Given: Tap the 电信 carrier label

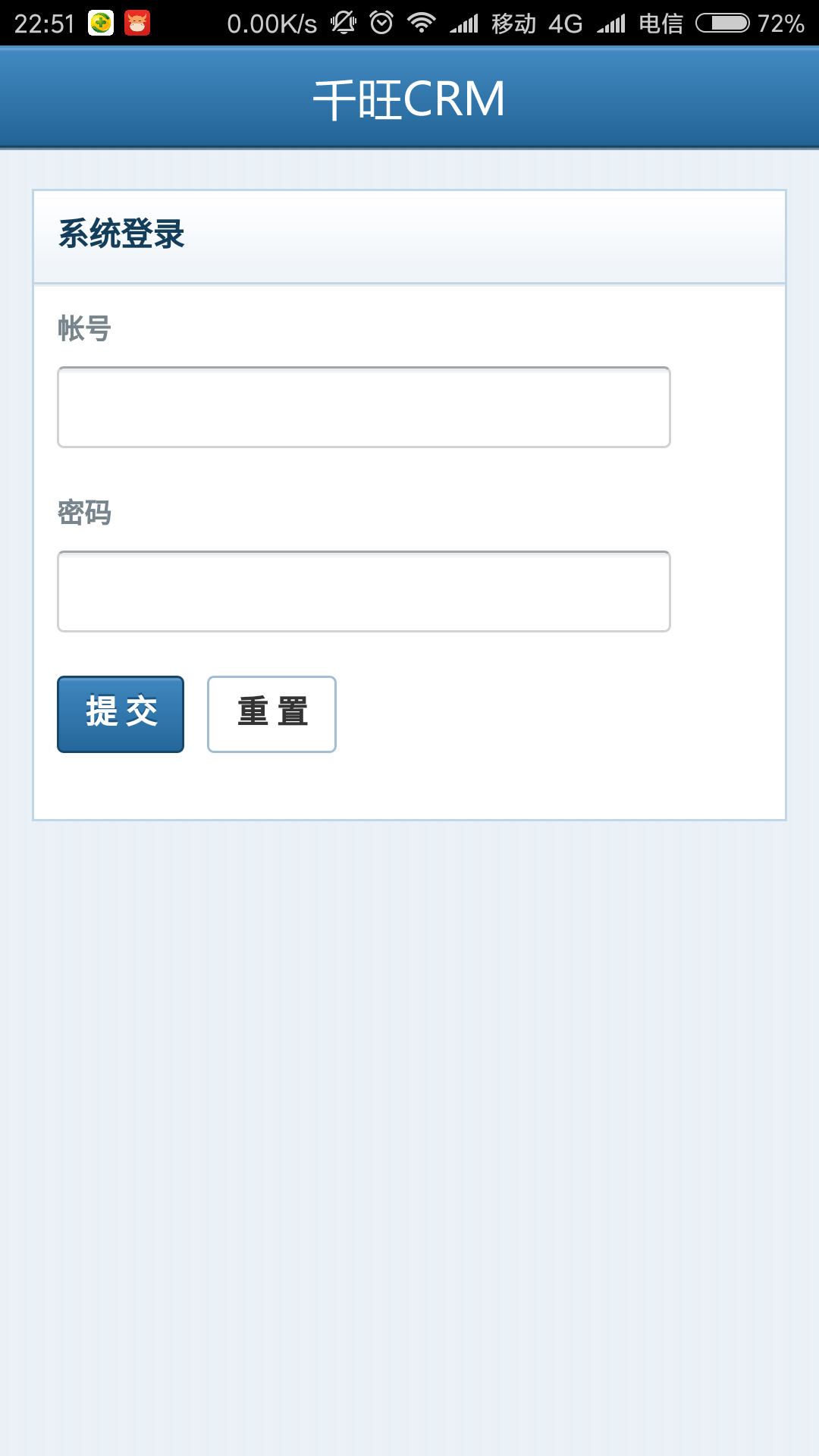Looking at the screenshot, I should tap(661, 24).
